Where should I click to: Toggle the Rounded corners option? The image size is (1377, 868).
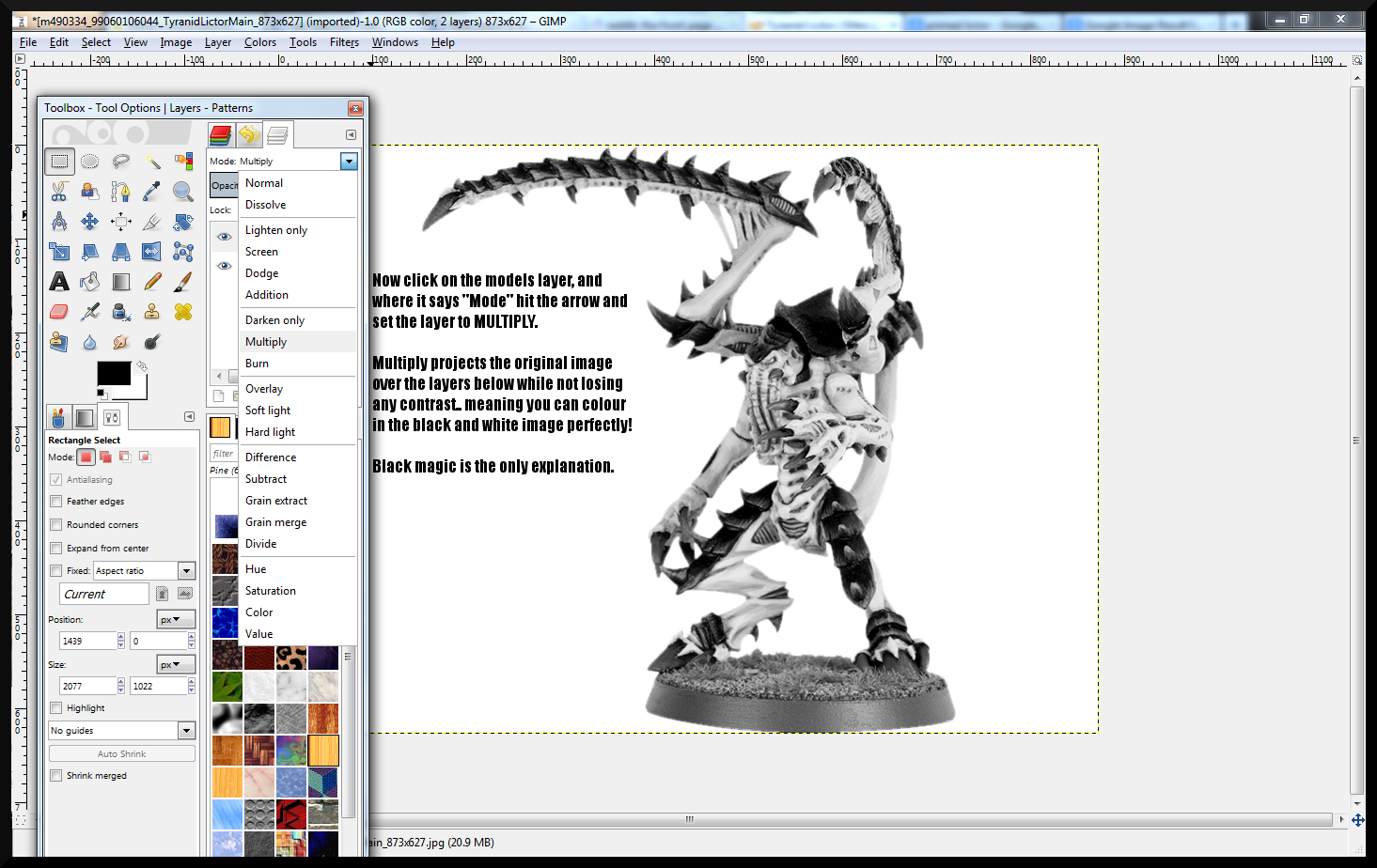56,525
